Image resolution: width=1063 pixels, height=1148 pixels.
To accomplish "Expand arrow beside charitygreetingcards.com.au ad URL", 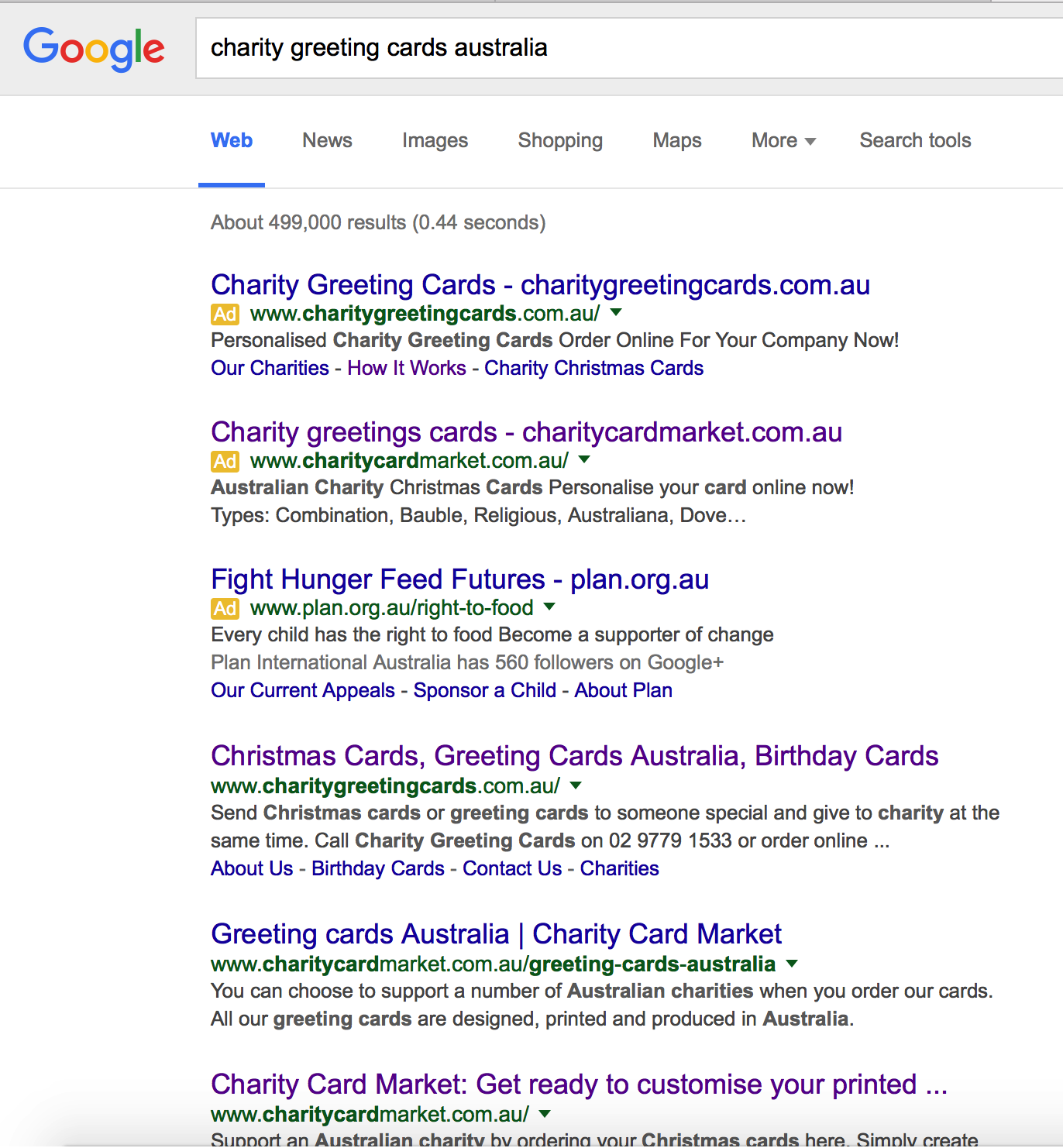I will click(x=617, y=312).
